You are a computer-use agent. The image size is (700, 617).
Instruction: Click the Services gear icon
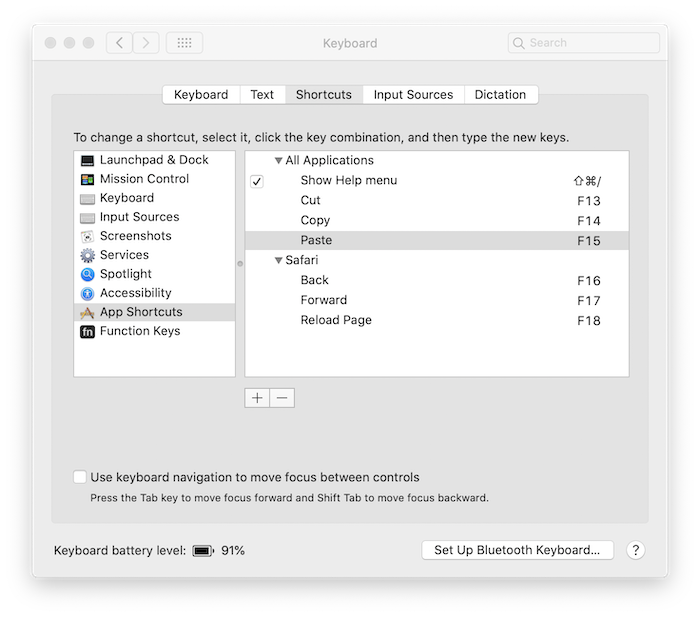click(87, 255)
